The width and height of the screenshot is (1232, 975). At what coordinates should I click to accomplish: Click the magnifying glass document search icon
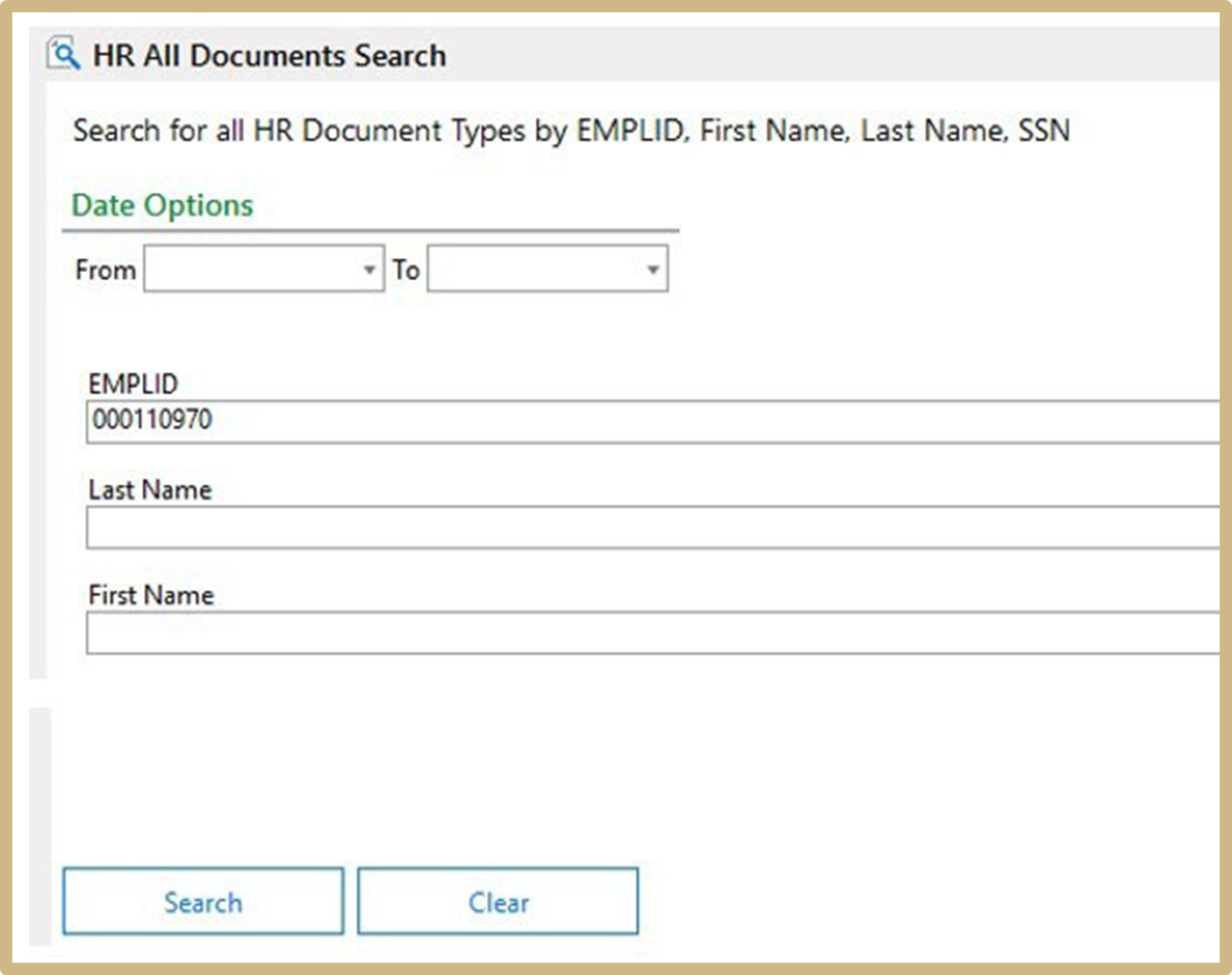click(63, 54)
